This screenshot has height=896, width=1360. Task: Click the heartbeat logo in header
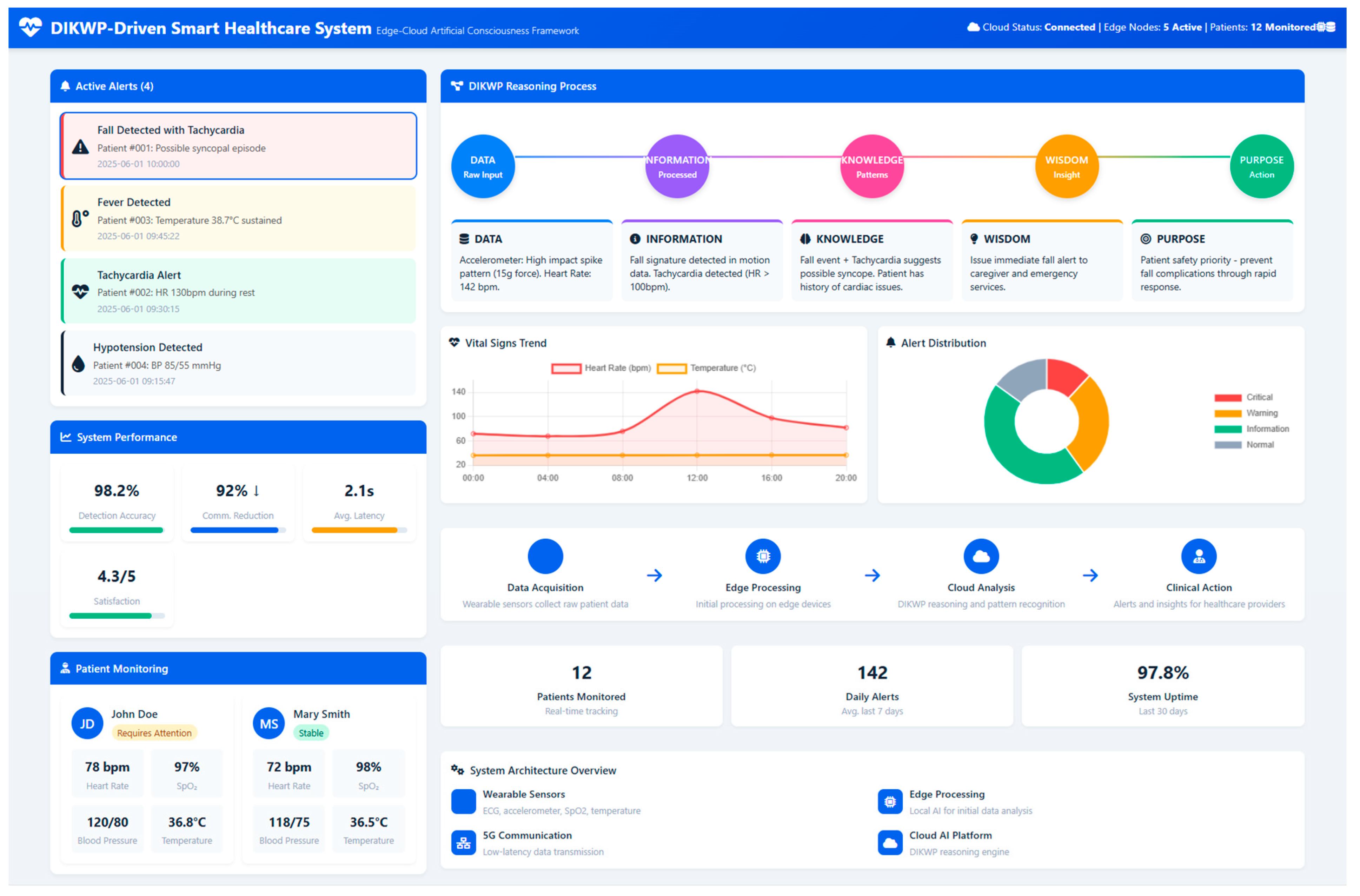(x=30, y=27)
